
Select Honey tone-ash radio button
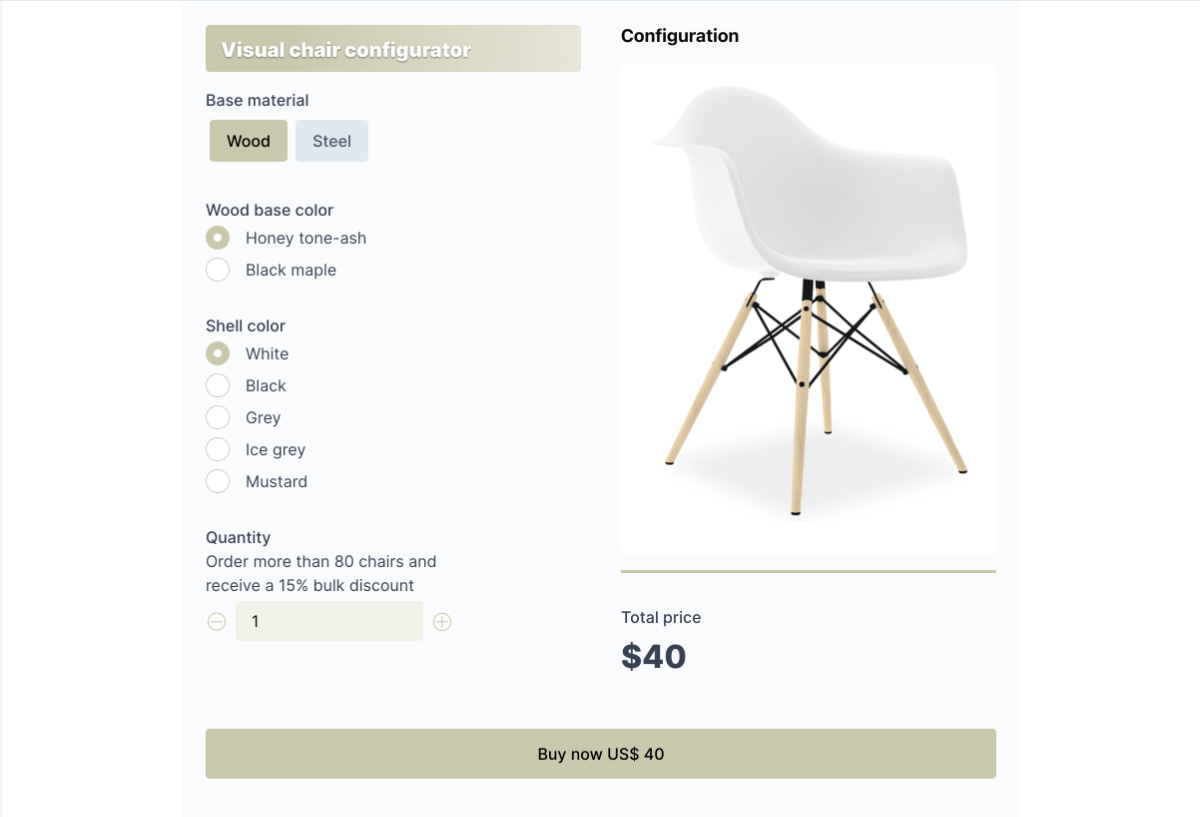pyautogui.click(x=218, y=238)
